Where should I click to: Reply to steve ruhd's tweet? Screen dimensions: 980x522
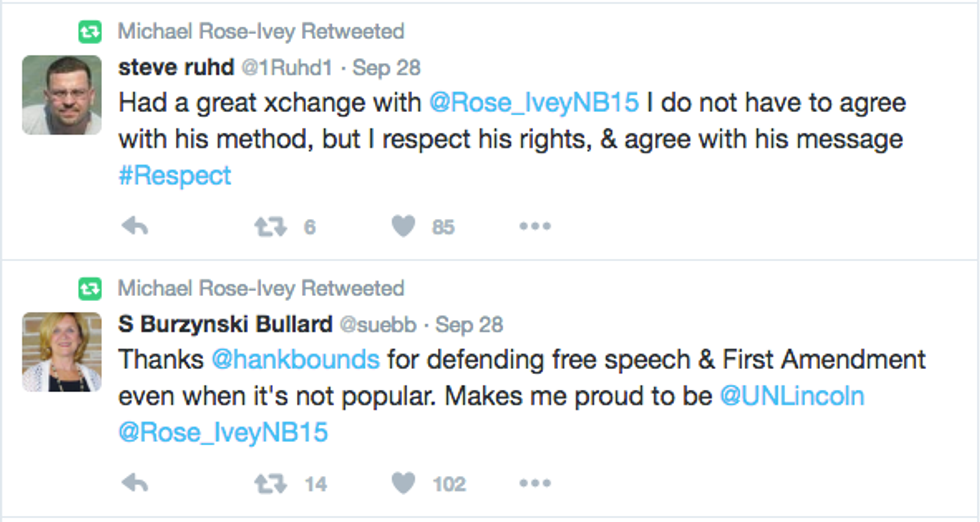point(134,227)
